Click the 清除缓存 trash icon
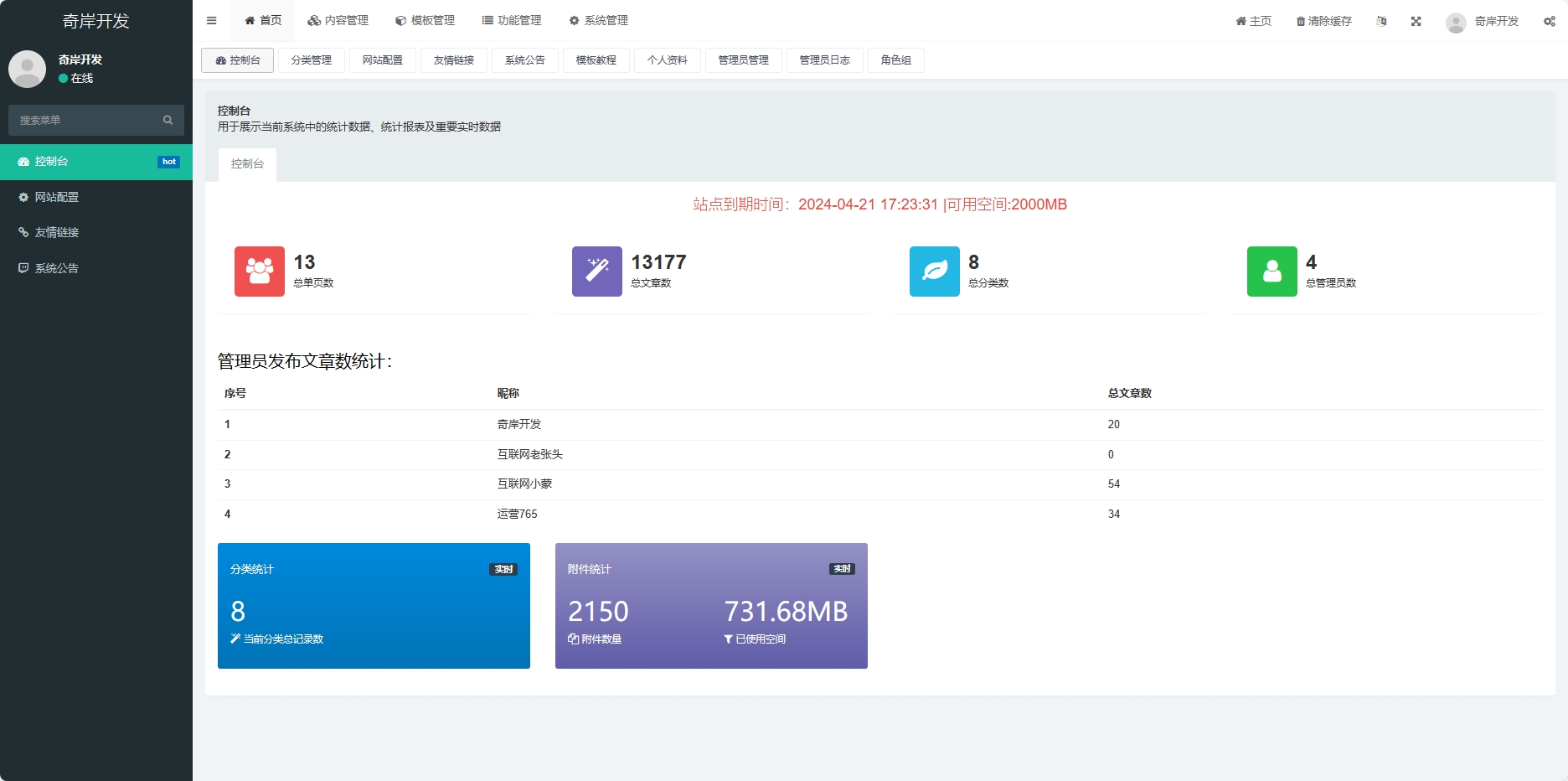The height and width of the screenshot is (781, 1568). (1299, 21)
